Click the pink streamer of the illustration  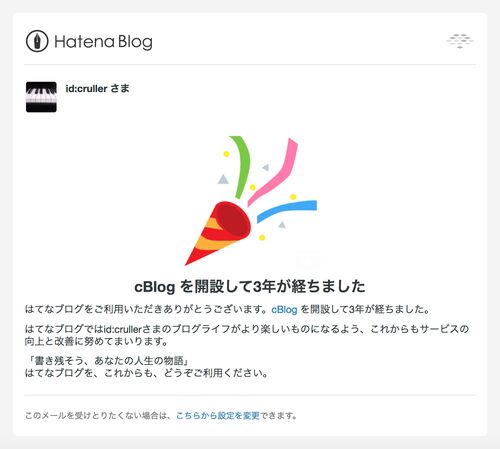pos(273,172)
